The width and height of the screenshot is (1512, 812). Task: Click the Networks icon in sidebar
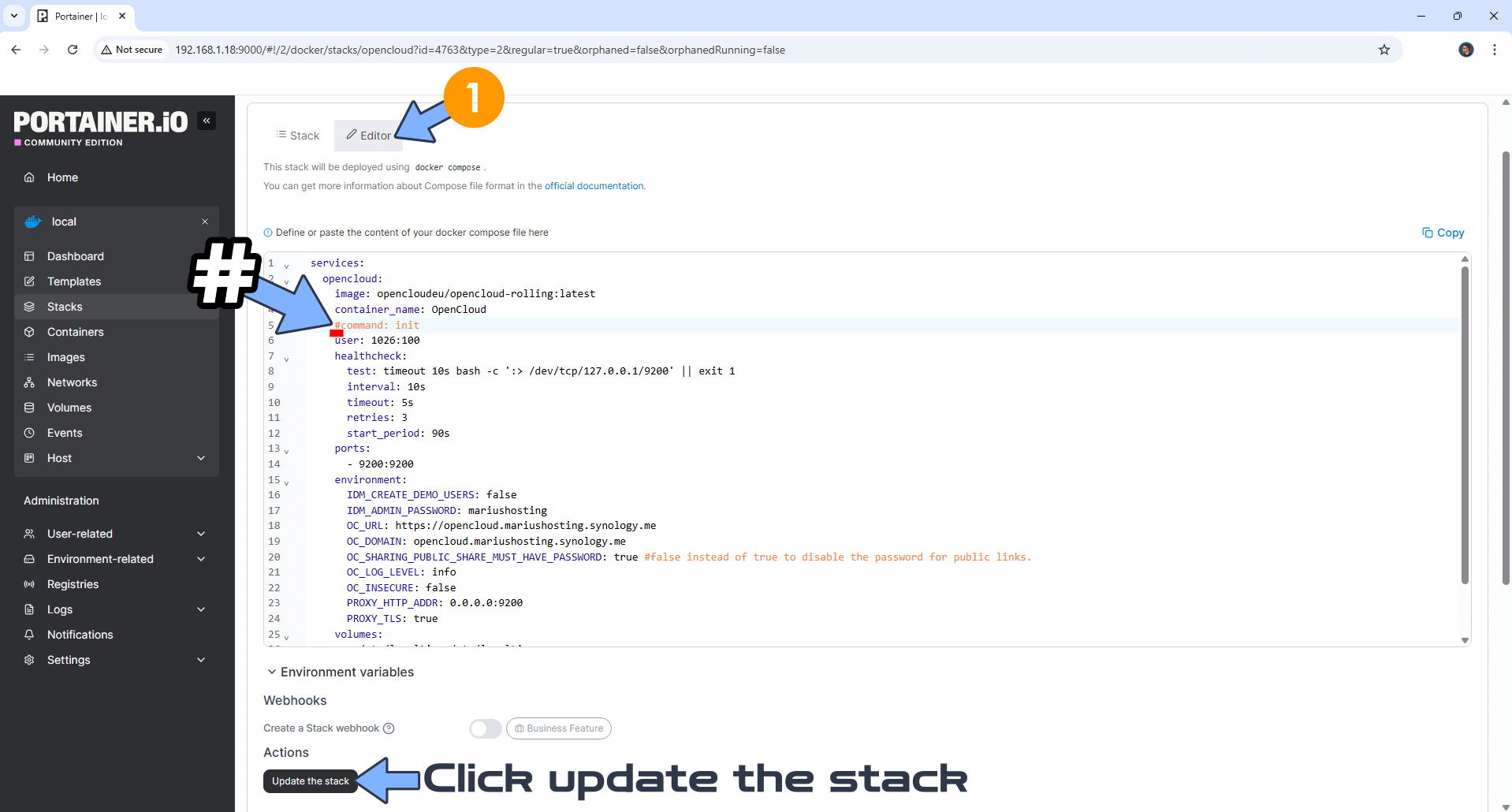[x=29, y=382]
